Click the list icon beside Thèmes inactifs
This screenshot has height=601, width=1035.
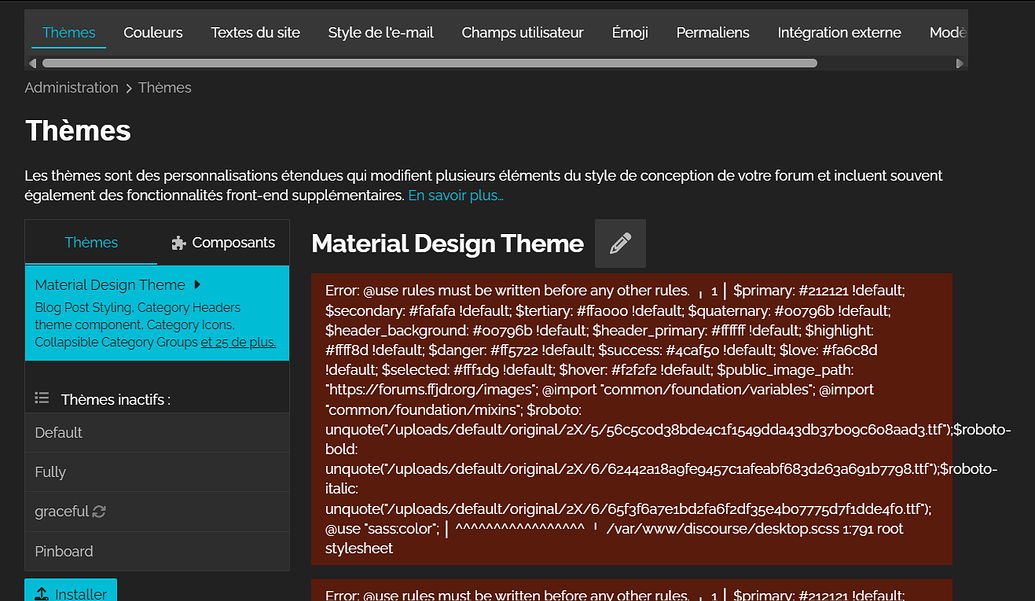click(42, 398)
